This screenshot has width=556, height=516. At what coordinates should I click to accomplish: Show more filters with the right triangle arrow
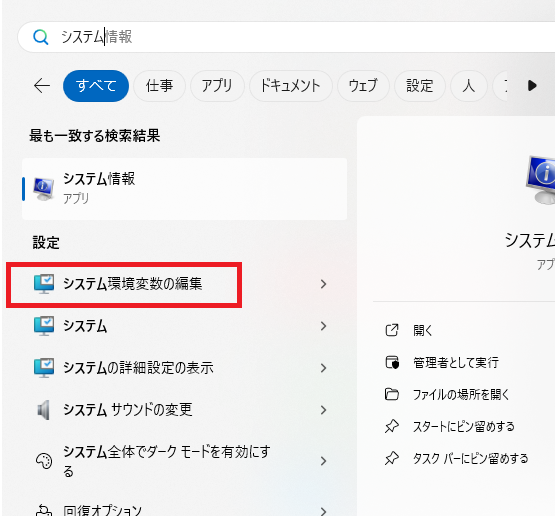532,86
